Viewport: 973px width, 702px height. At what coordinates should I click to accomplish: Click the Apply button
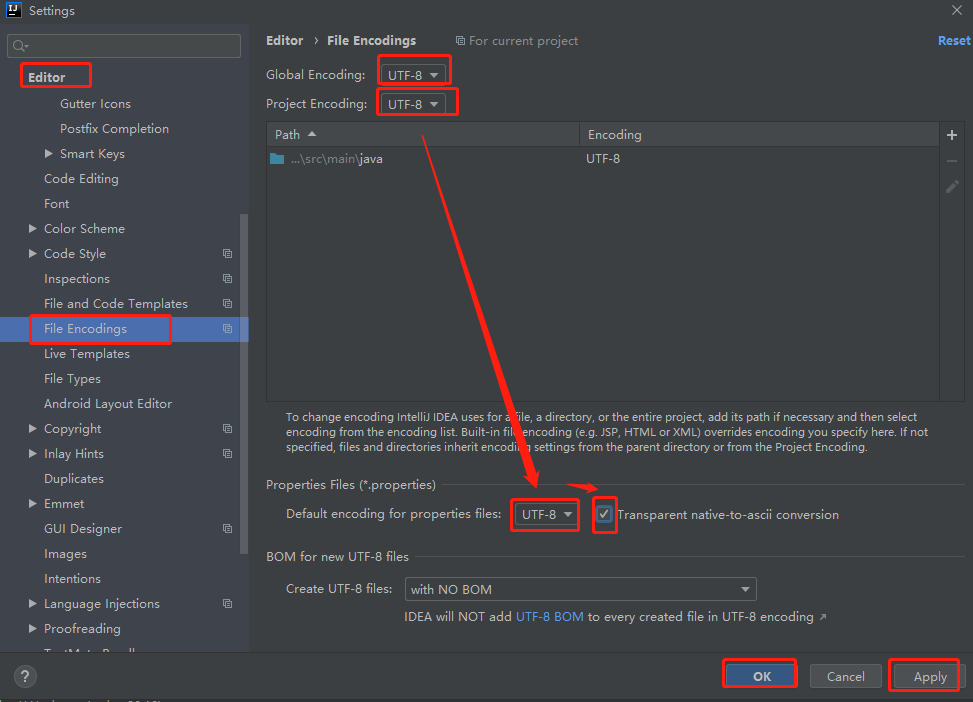coord(930,676)
